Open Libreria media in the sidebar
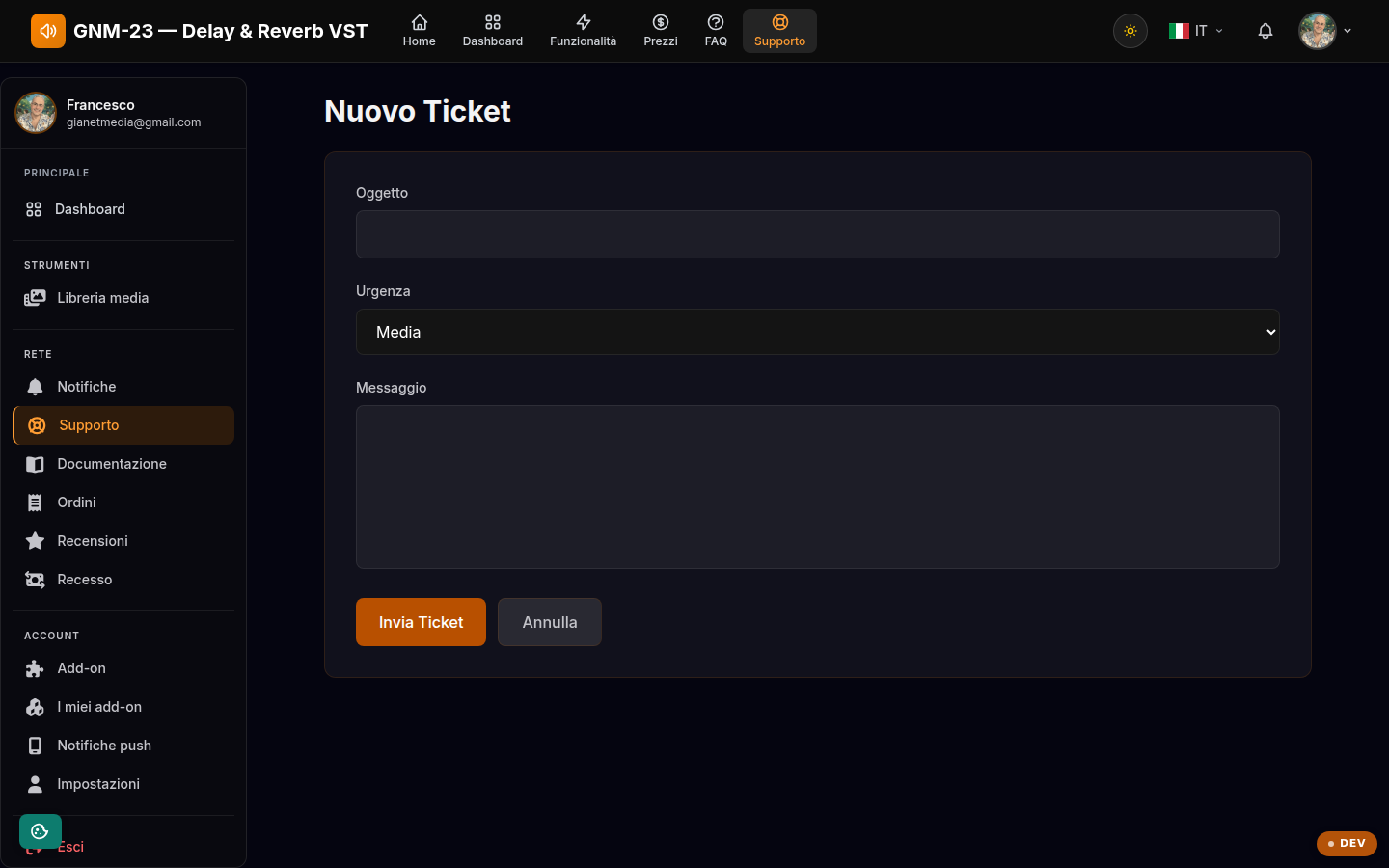Screen dimensions: 1389x868 [123, 298]
